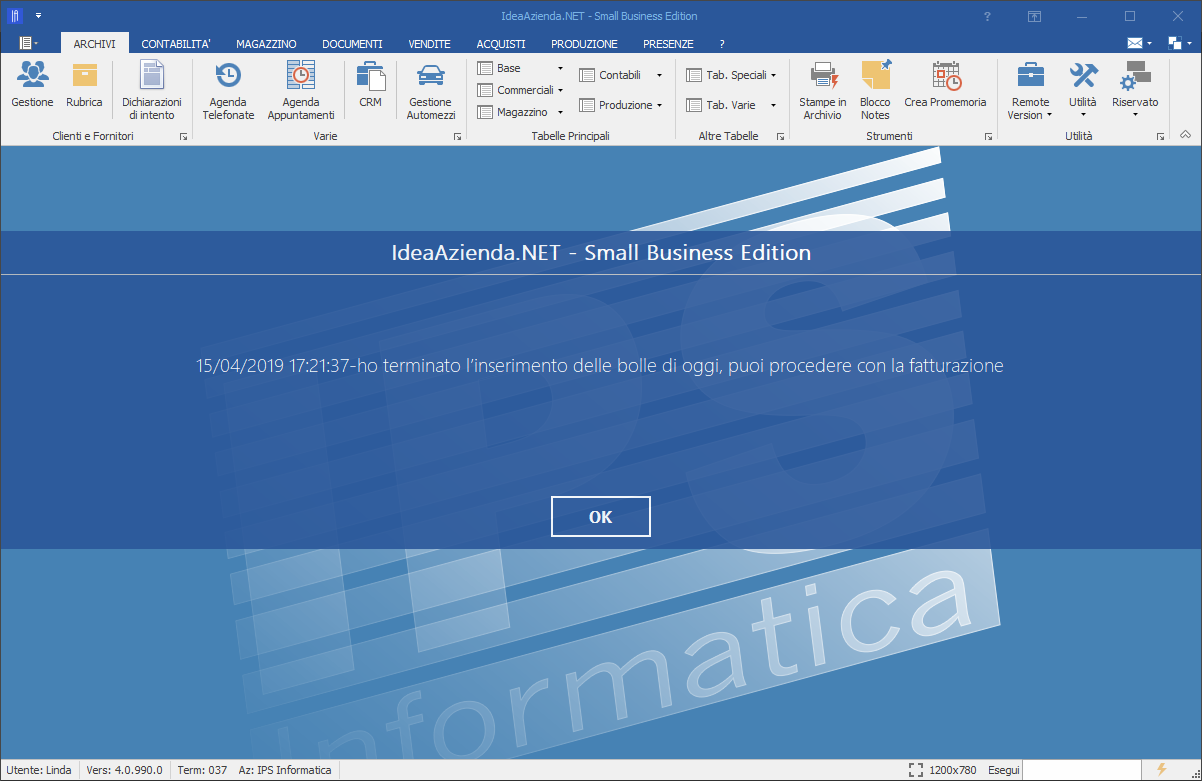Open Clienti e Fornitori group dialog launcher
Viewport: 1202px width, 781px height.
pos(184,136)
